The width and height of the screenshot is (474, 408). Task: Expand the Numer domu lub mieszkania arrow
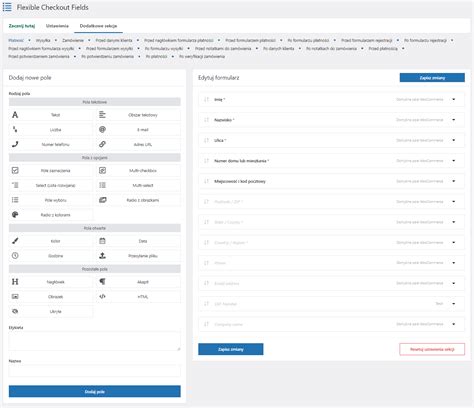pos(454,161)
